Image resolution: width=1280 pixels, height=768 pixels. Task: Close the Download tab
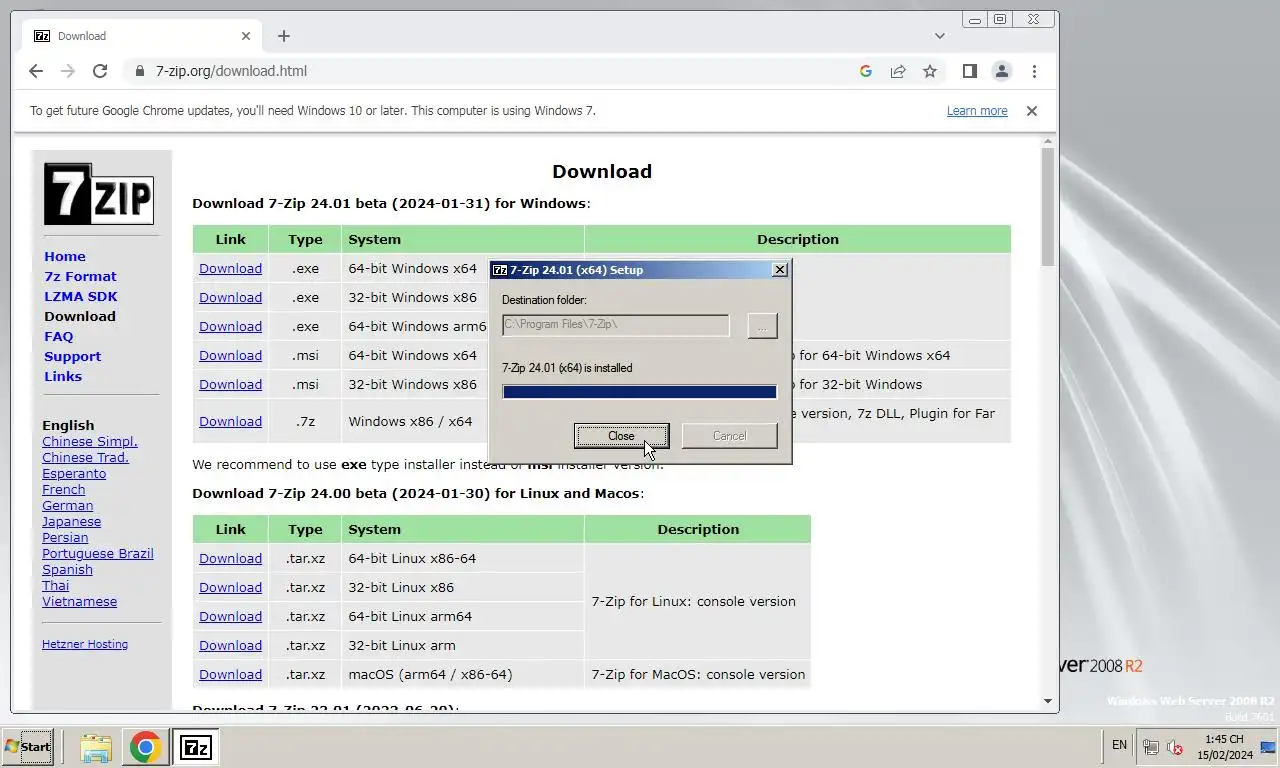pos(246,36)
